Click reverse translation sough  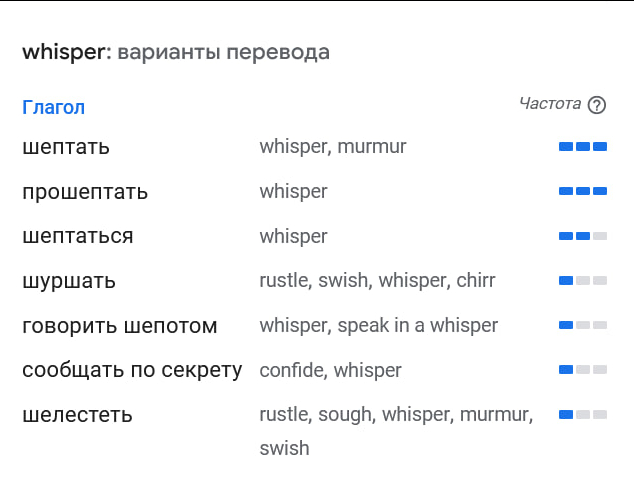click(345, 414)
